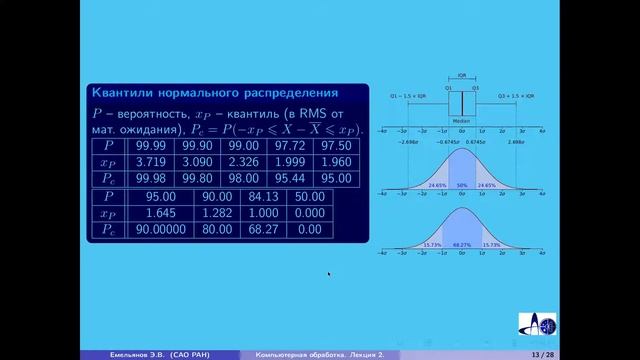Select the quantile value 1.000
Viewport: 640px width, 360px height.
263,213
